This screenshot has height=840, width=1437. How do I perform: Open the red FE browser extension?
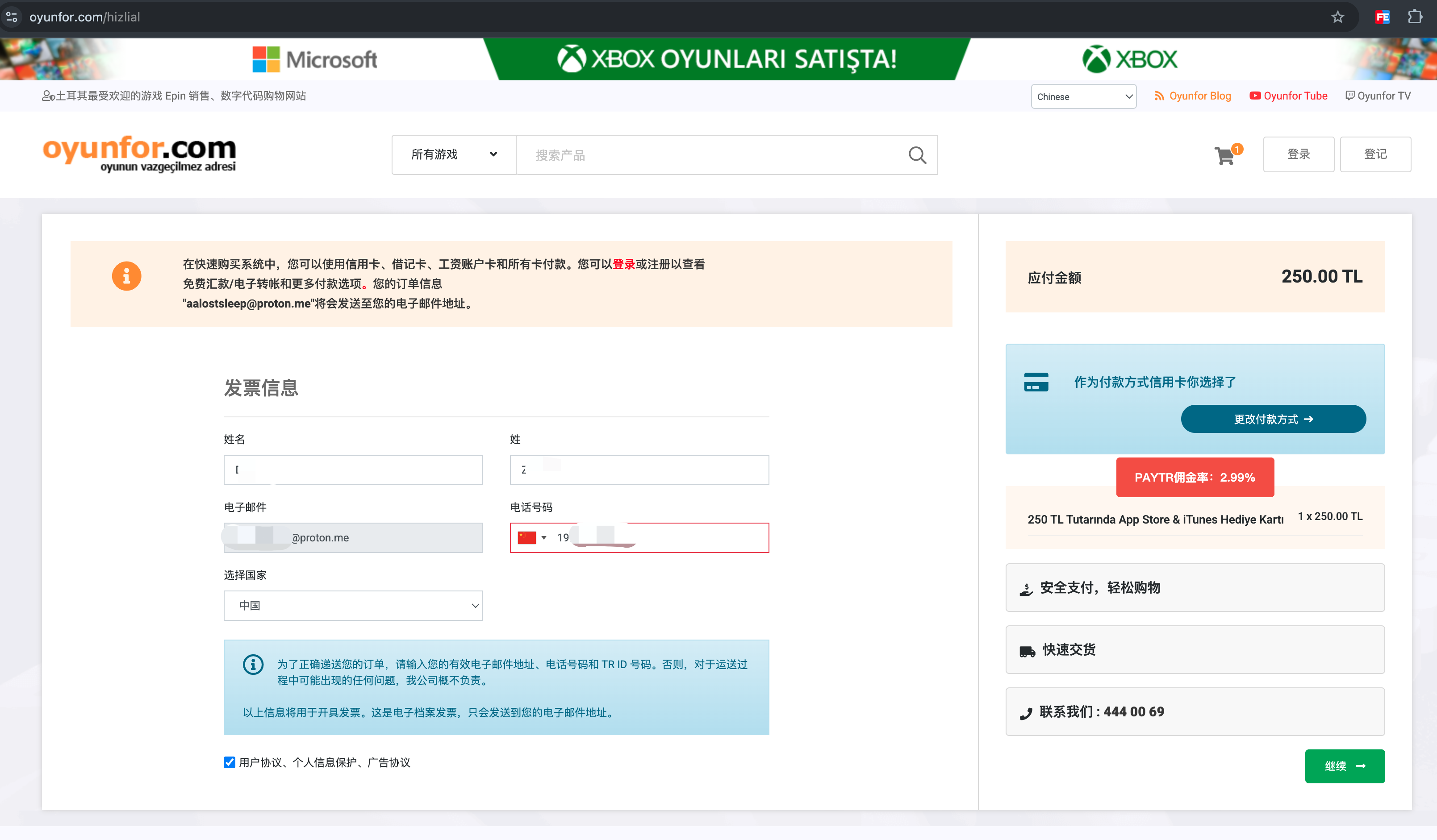pyautogui.click(x=1382, y=17)
